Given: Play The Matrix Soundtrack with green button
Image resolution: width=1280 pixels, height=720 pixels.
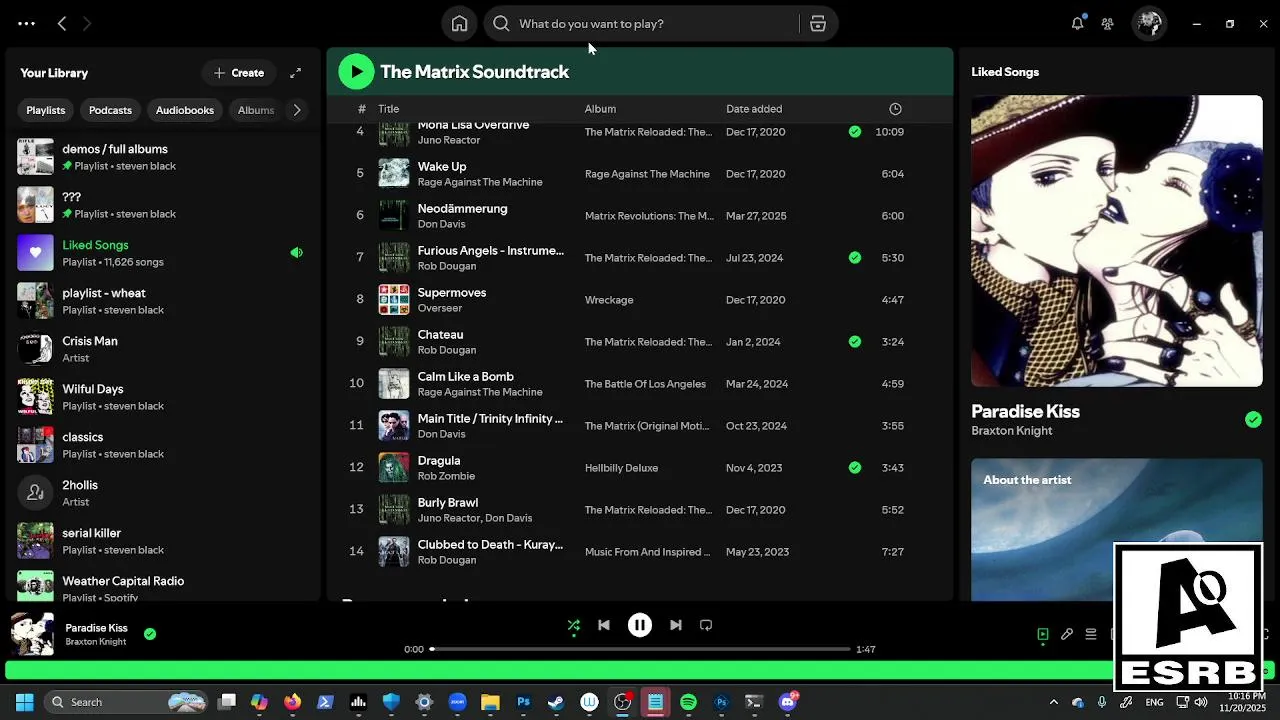Looking at the screenshot, I should tap(356, 71).
